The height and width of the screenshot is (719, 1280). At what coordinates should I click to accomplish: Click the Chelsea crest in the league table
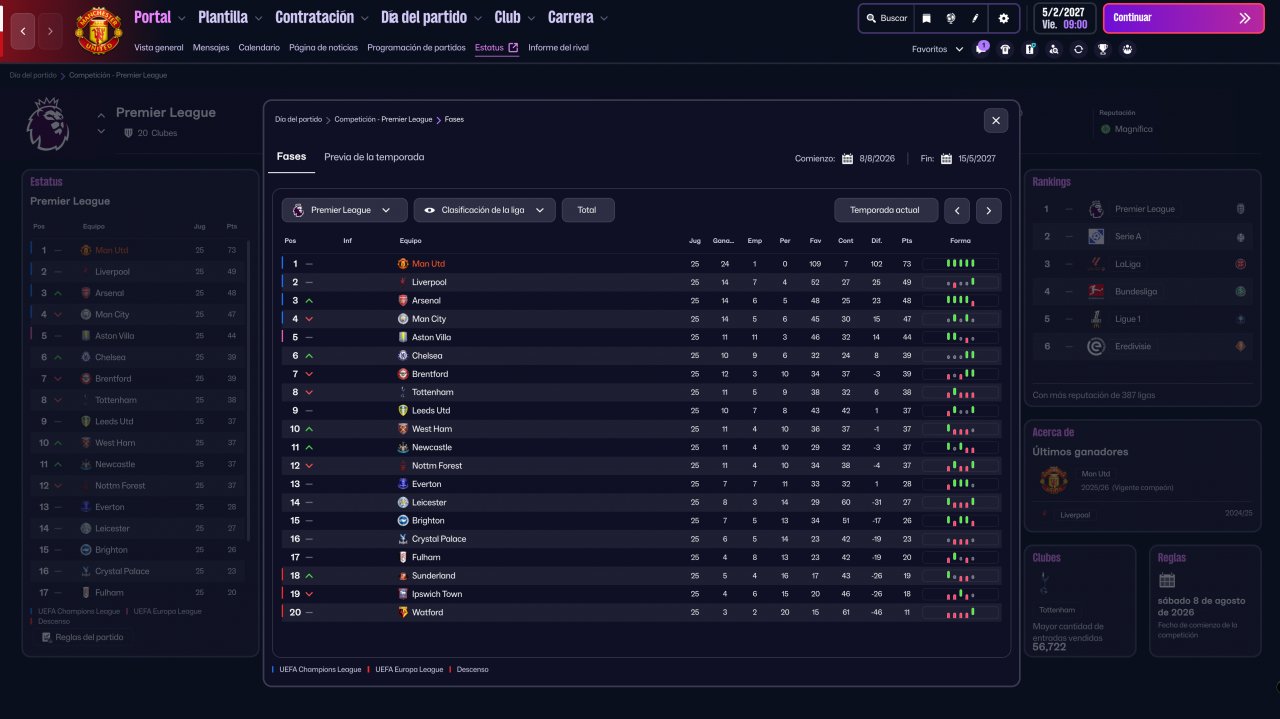point(403,355)
